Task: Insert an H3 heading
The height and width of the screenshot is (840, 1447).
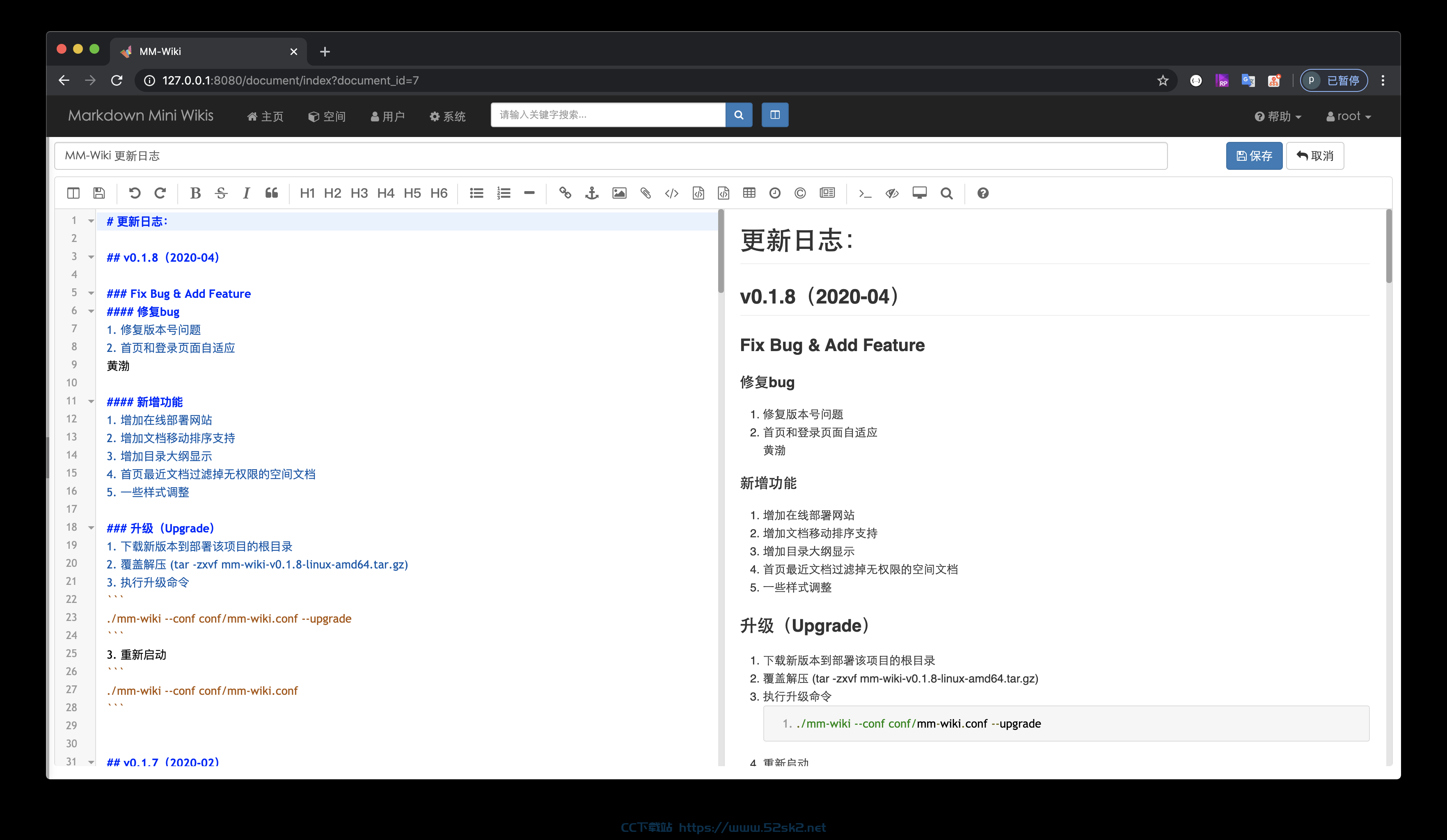Action: [x=359, y=193]
